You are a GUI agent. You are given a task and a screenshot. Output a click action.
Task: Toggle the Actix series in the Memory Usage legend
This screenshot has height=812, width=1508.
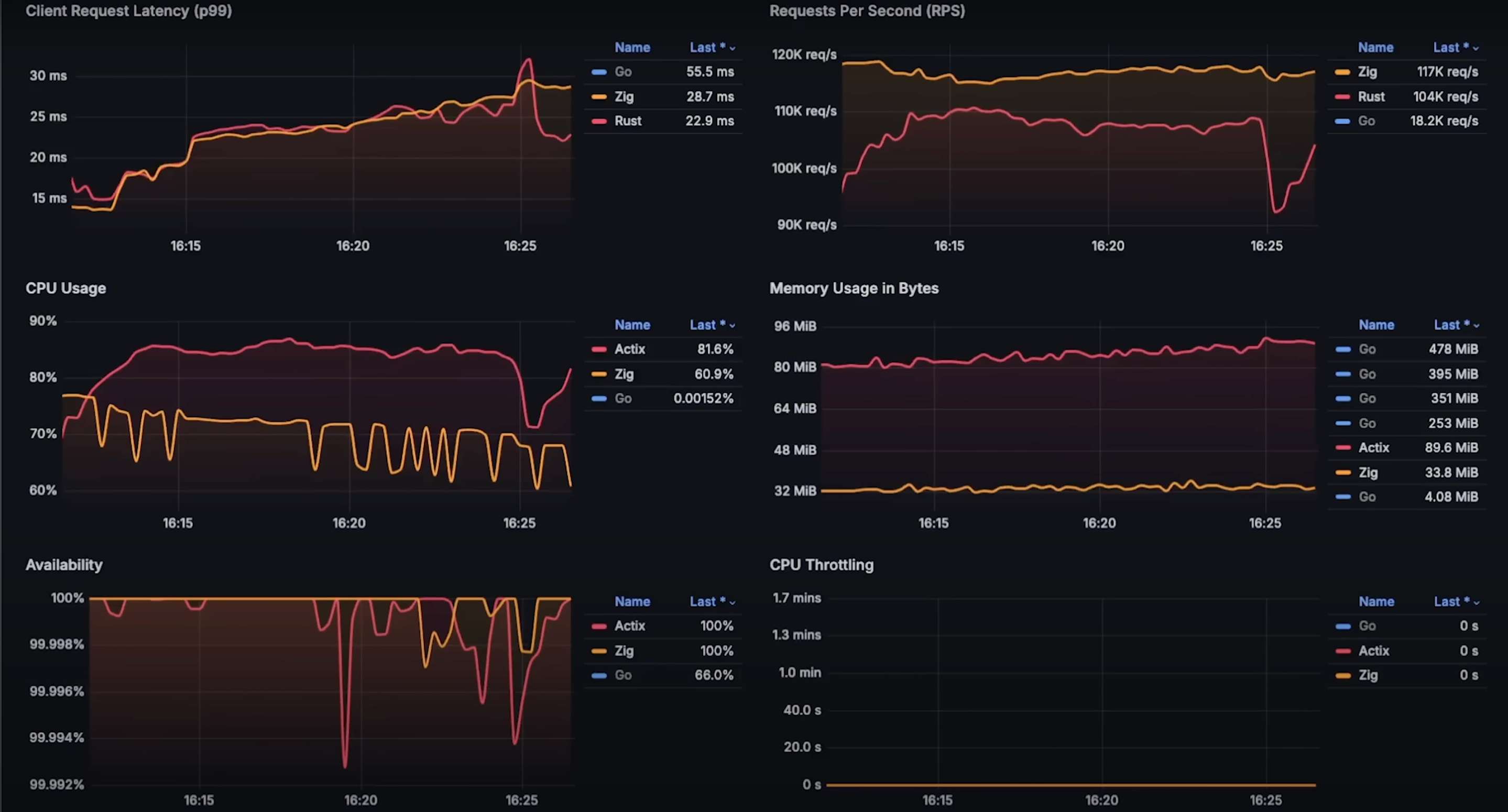coord(1373,448)
